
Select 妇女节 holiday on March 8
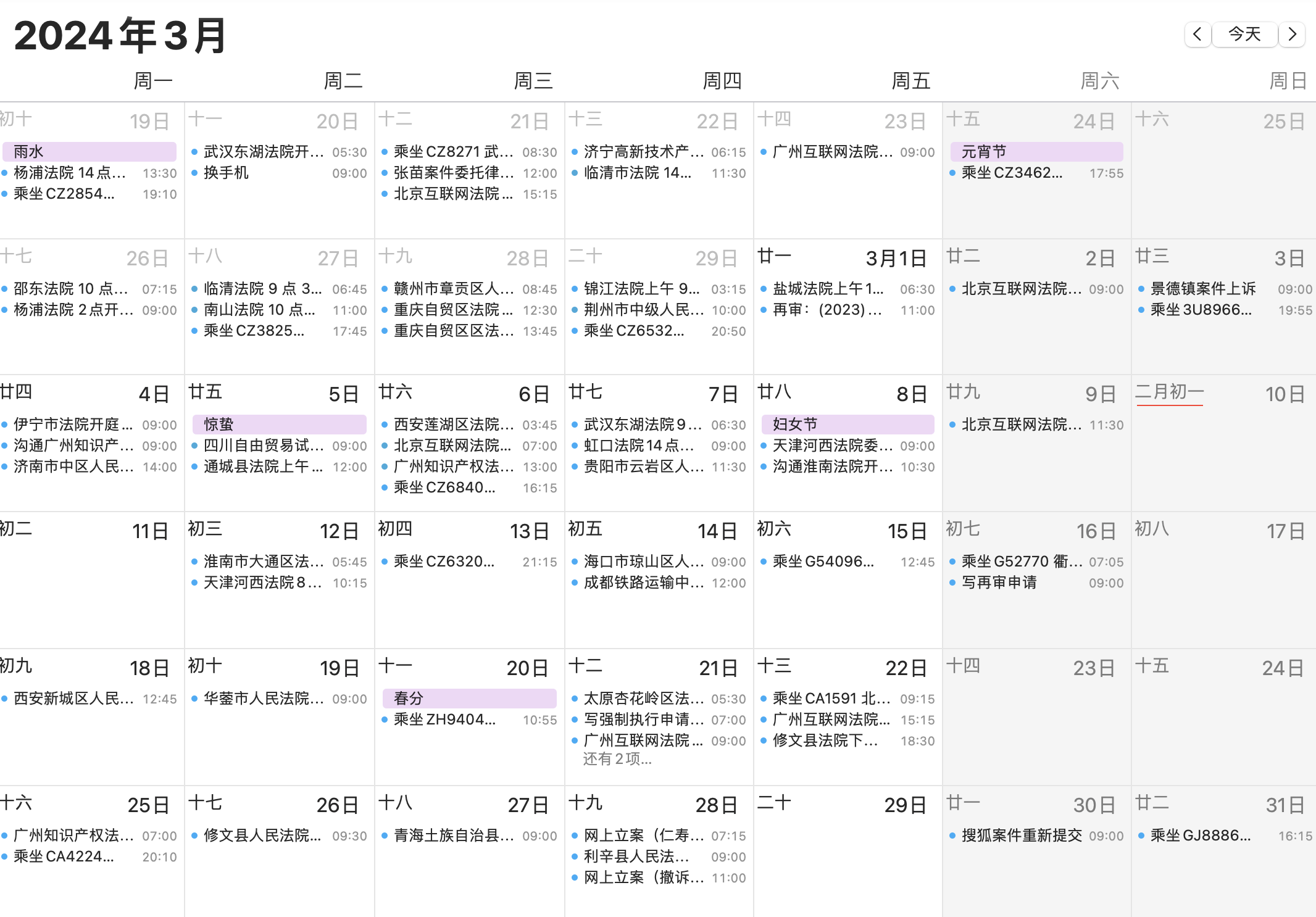click(x=848, y=425)
